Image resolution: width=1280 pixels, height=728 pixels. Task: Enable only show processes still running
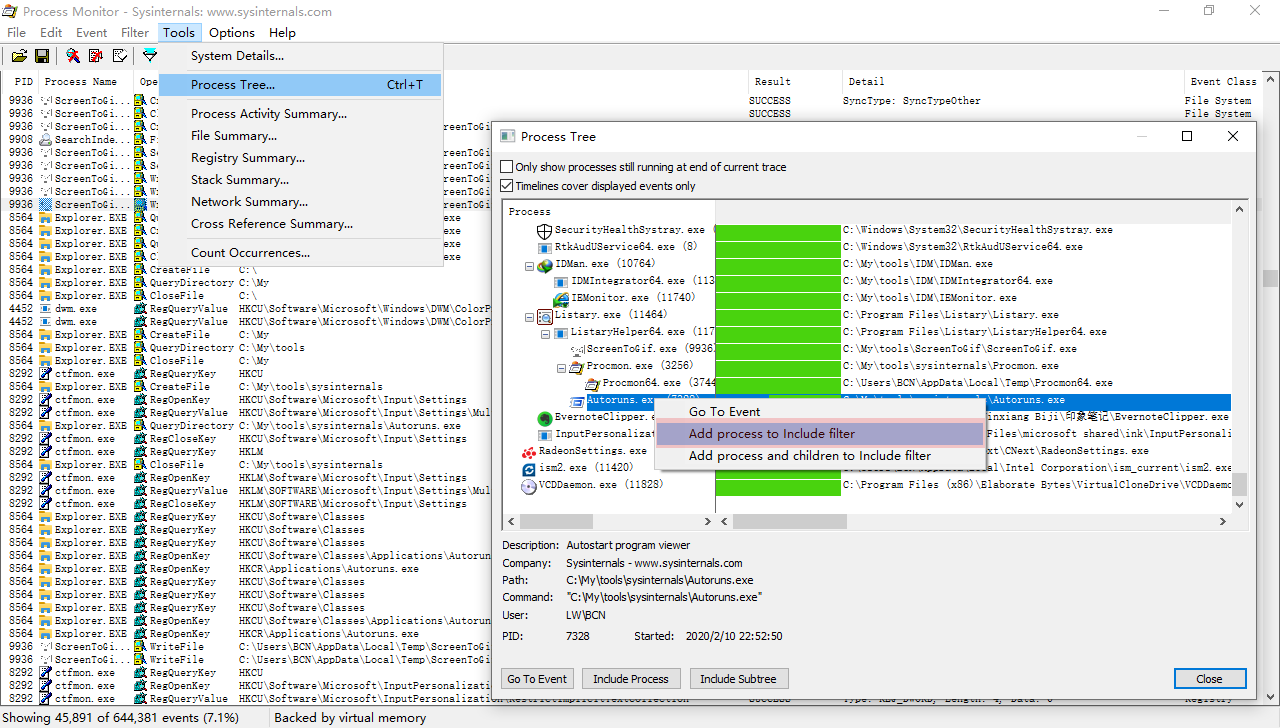506,167
